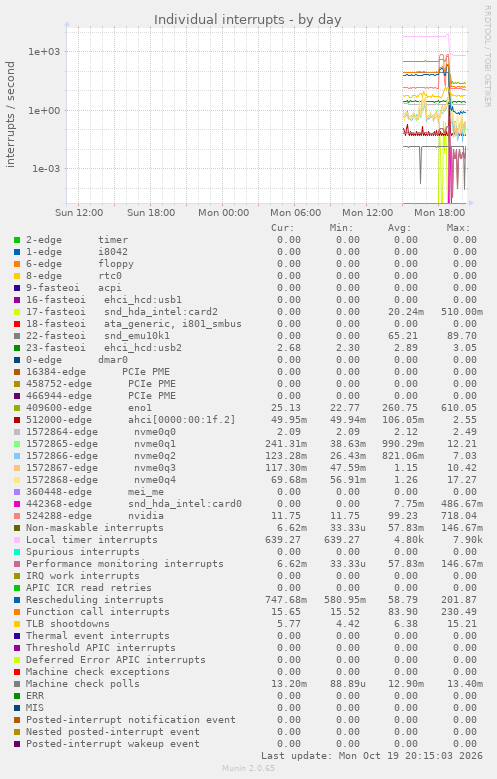The width and height of the screenshot is (497, 779).
Task: Click the 'interrupts / second' axis title
Action: click(10, 114)
